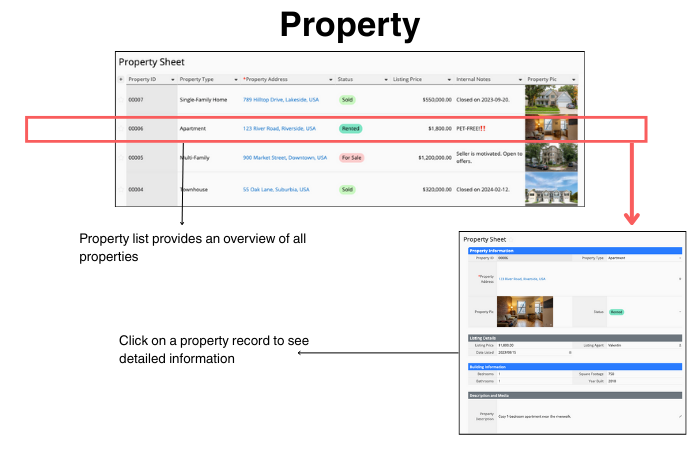Expand the Listing Price column menu arrow
Viewport: 700px width, 450px height.
450,79
